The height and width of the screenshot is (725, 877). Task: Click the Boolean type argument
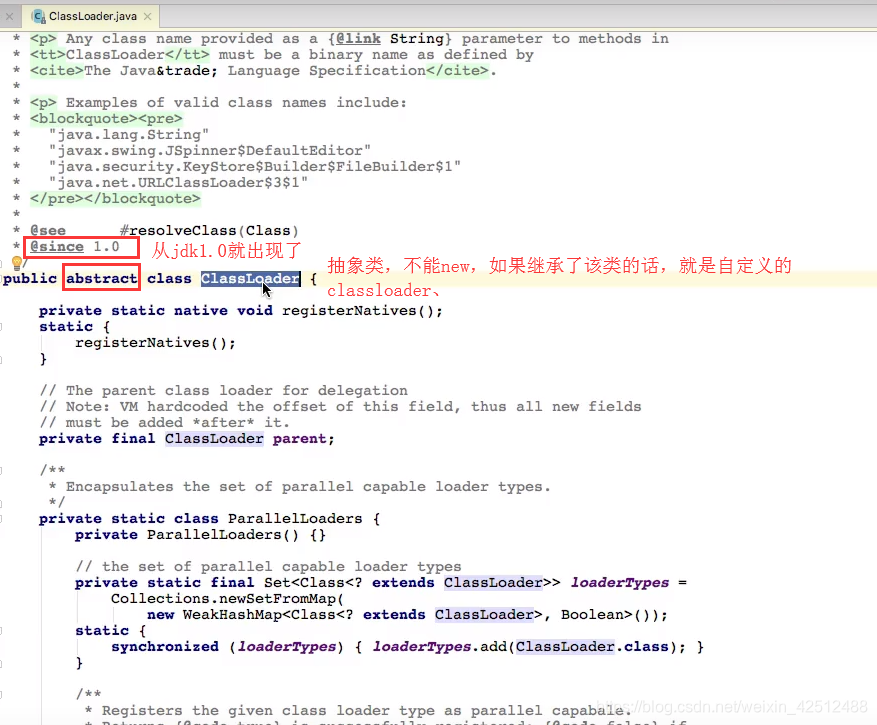tap(592, 615)
